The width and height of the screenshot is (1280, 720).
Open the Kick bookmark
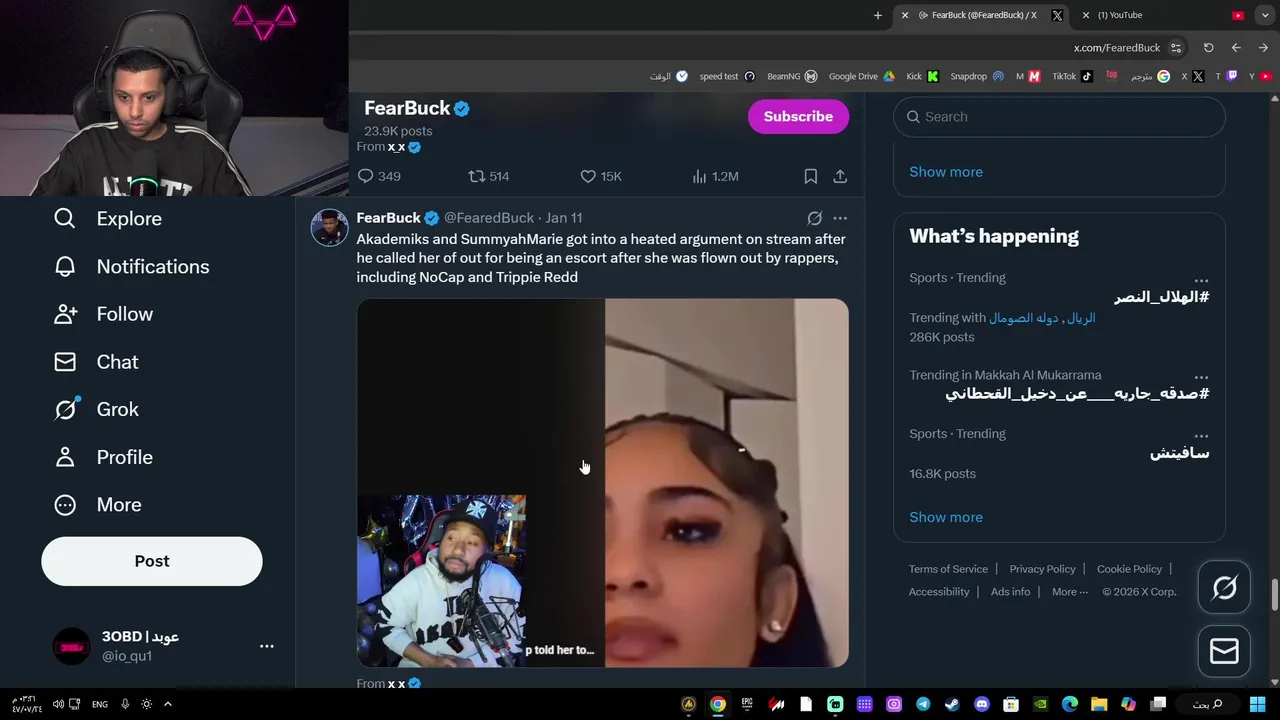coord(922,76)
